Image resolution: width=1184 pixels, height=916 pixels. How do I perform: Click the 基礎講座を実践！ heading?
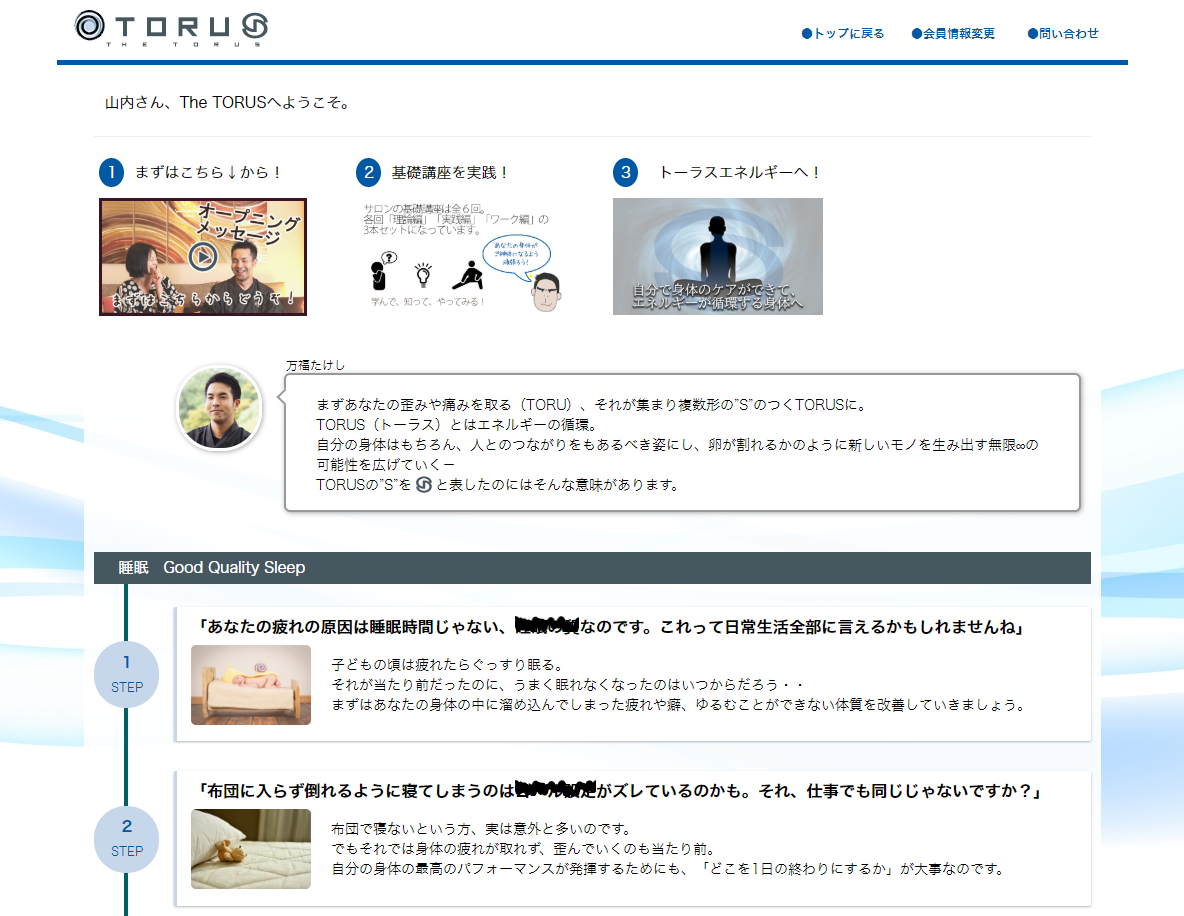pos(451,172)
